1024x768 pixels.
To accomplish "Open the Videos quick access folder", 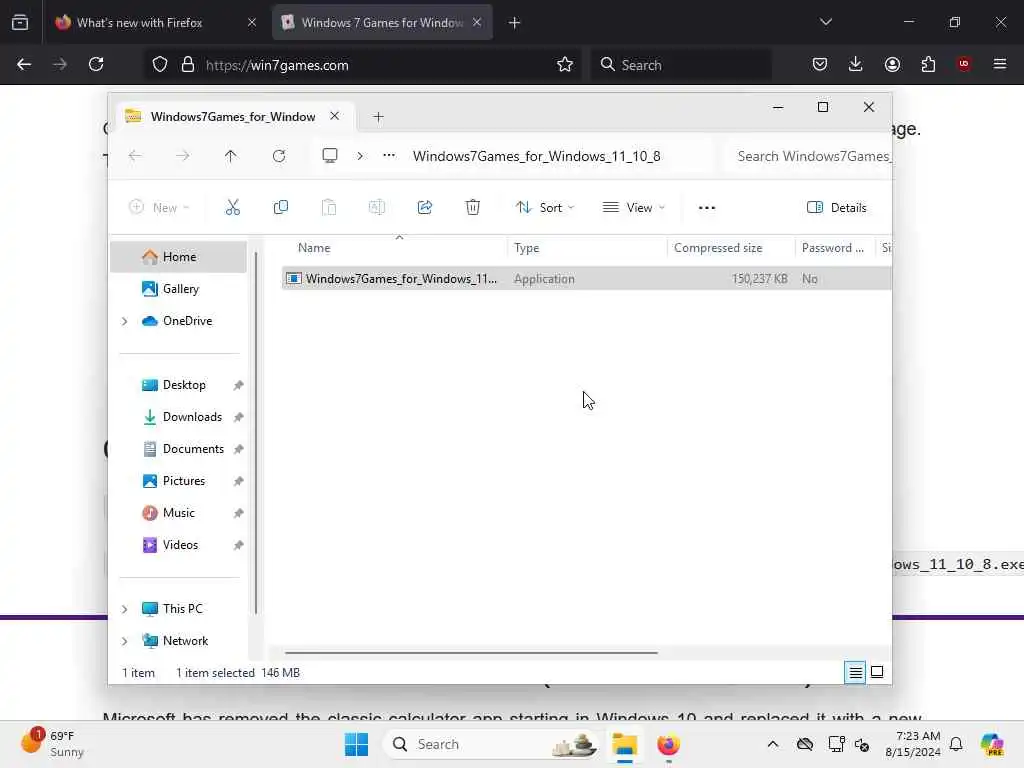I will (x=180, y=545).
